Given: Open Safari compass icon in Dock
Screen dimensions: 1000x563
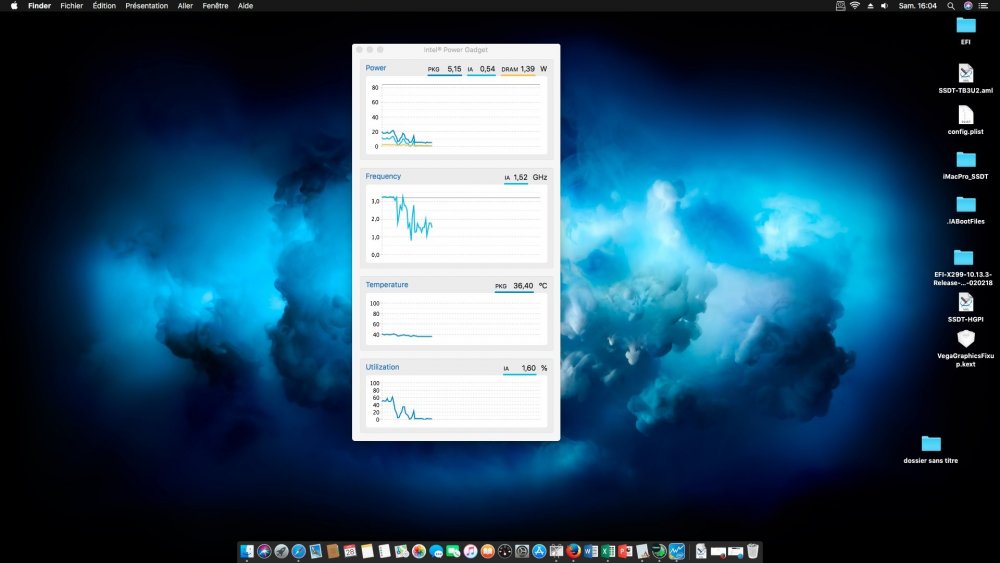Looking at the screenshot, I should pyautogui.click(x=298, y=551).
